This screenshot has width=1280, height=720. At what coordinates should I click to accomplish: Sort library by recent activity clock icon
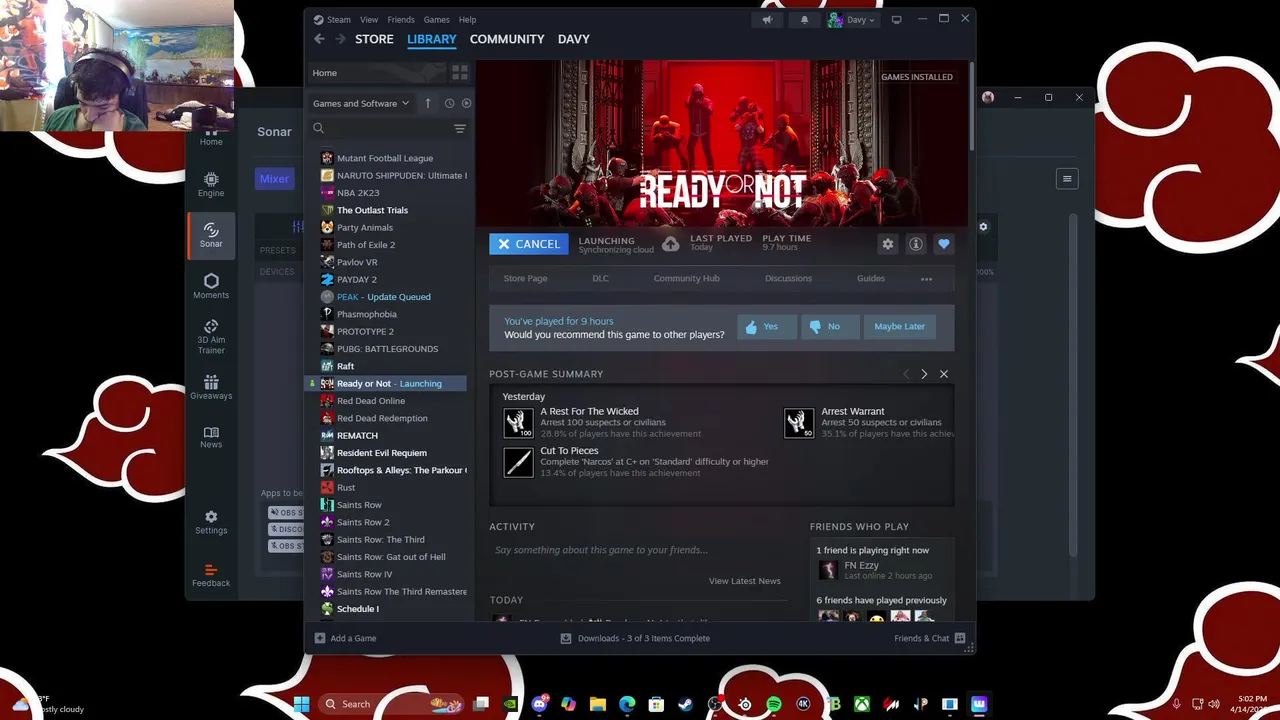click(449, 103)
